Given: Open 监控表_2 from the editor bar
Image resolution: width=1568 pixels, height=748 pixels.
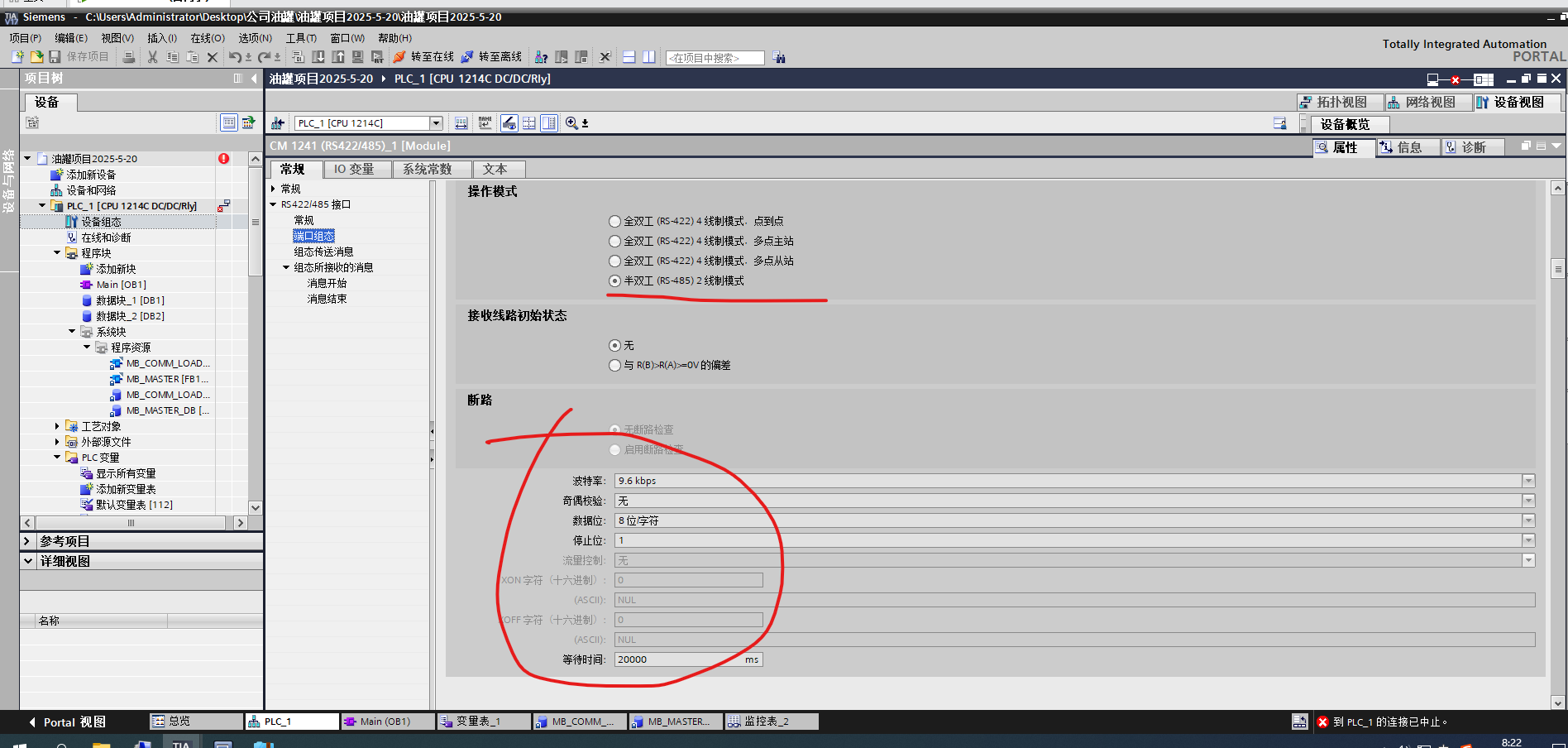Looking at the screenshot, I should click(770, 721).
